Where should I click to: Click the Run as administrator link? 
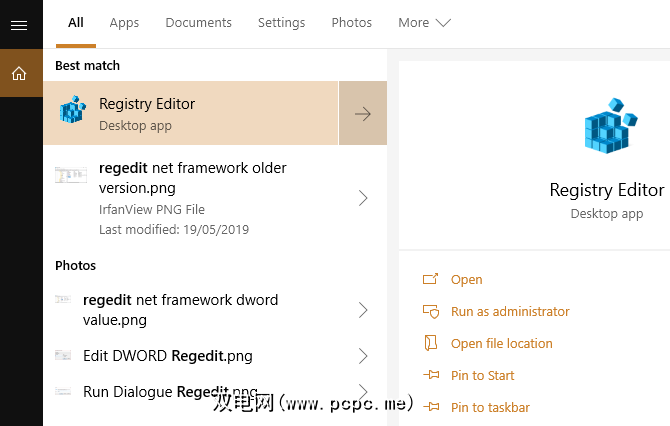coord(510,312)
